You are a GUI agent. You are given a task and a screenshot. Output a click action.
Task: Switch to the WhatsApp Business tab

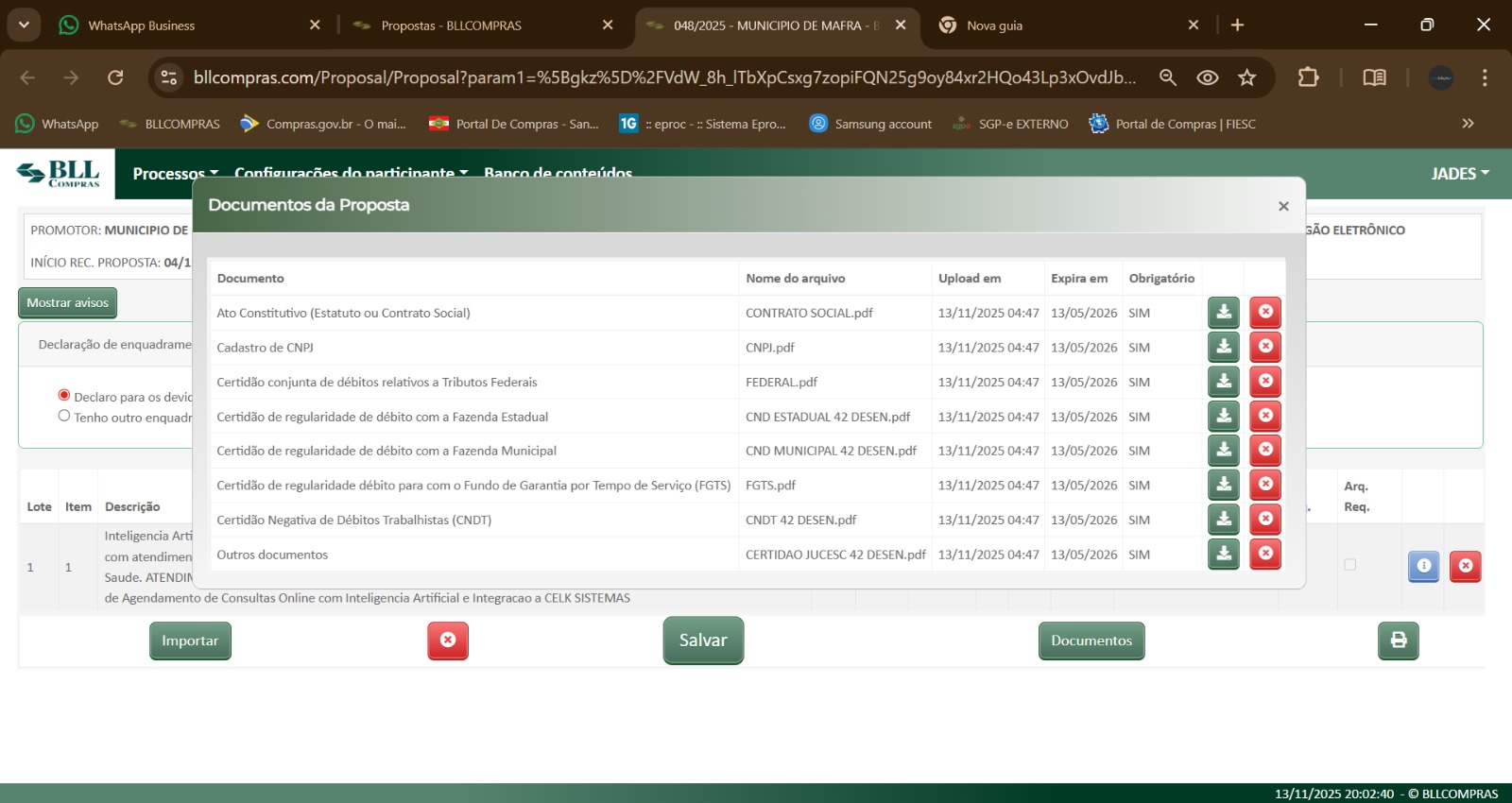click(141, 26)
